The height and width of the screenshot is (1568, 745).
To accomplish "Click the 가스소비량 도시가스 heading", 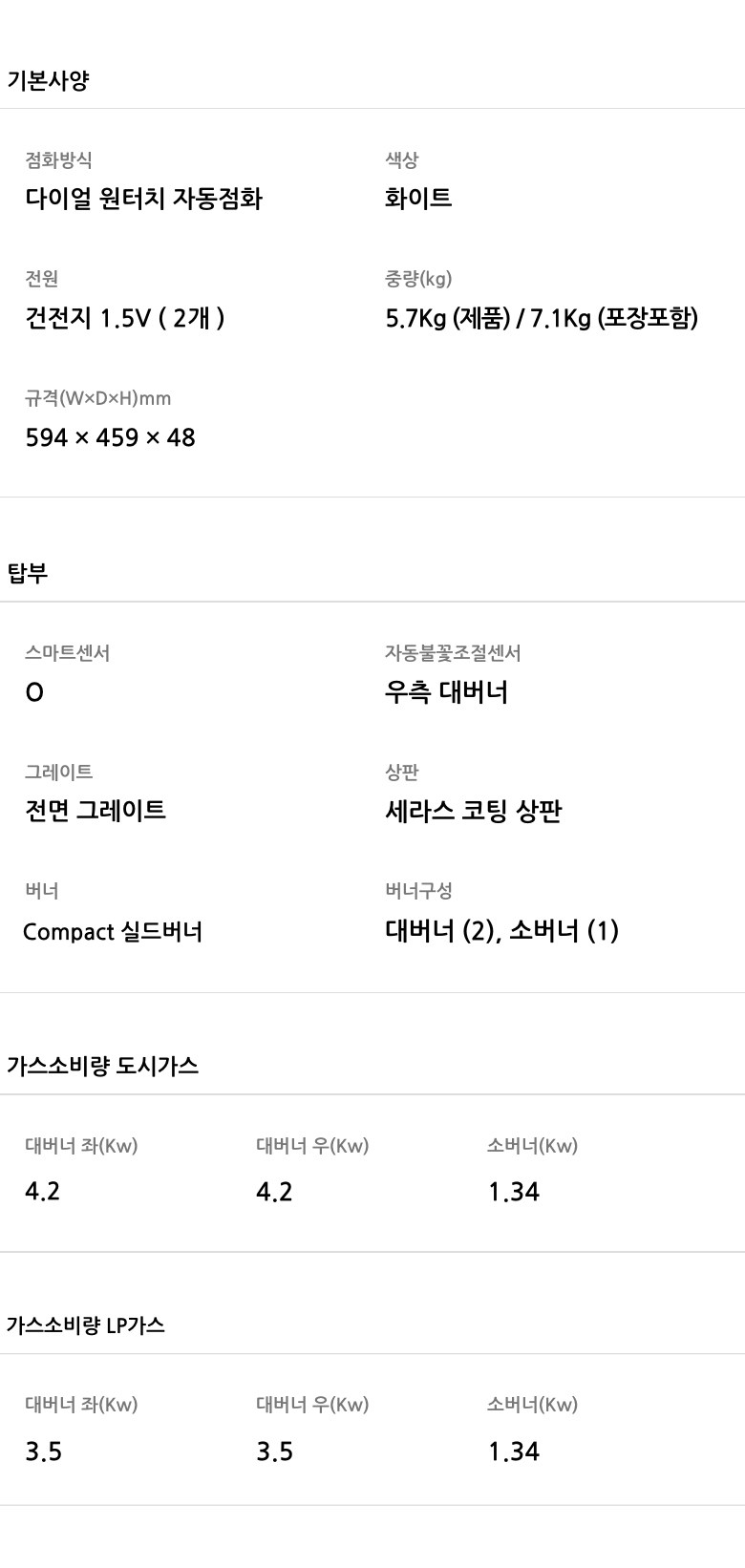I will (102, 1066).
